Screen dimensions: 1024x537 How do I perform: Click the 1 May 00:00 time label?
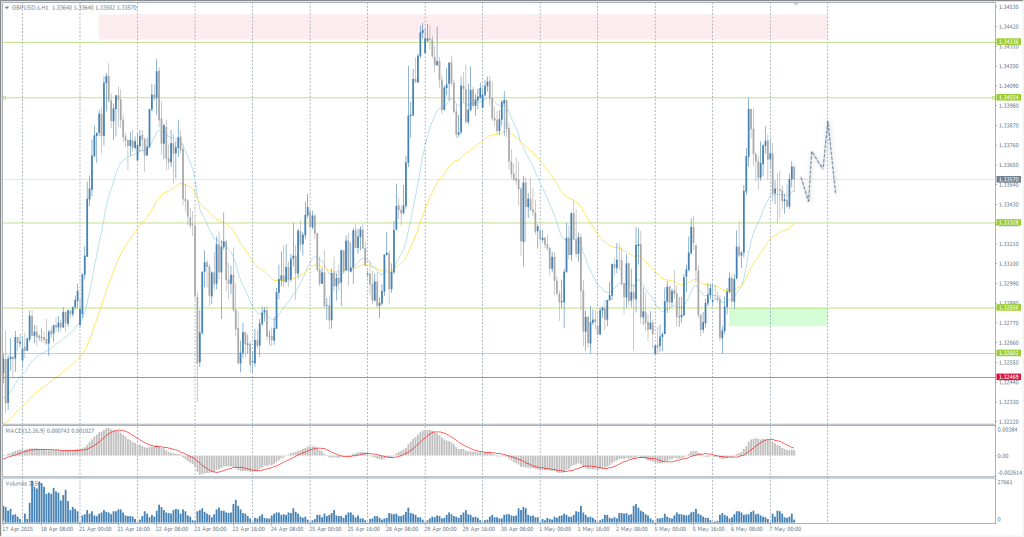tap(557, 529)
